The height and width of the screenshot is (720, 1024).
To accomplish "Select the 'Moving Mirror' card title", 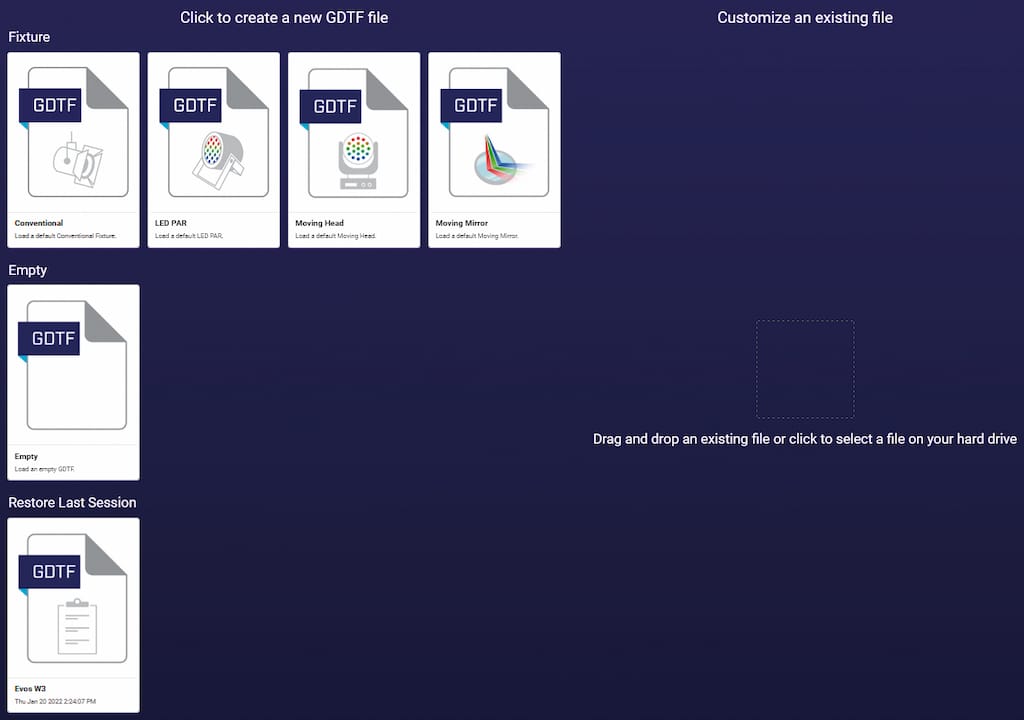I will pyautogui.click(x=462, y=223).
